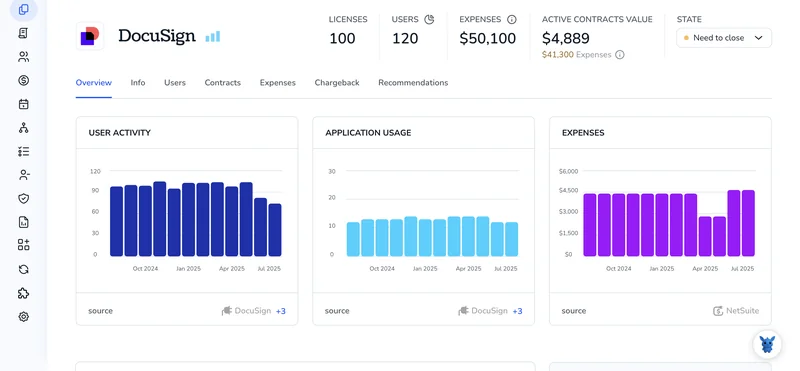The image size is (800, 371).
Task: Click the info icon beside EXPENSES header
Action: click(512, 19)
